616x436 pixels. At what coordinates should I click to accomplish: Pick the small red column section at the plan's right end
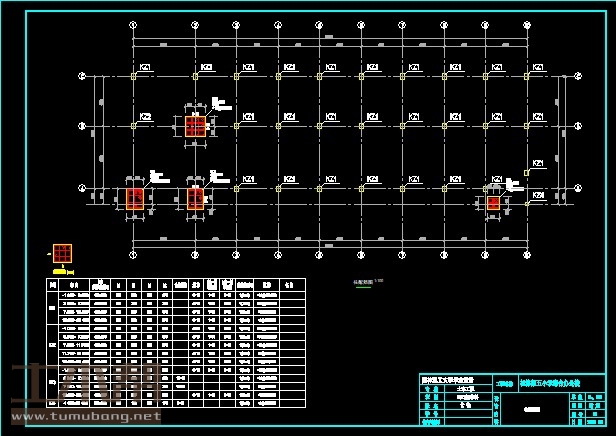coord(493,203)
